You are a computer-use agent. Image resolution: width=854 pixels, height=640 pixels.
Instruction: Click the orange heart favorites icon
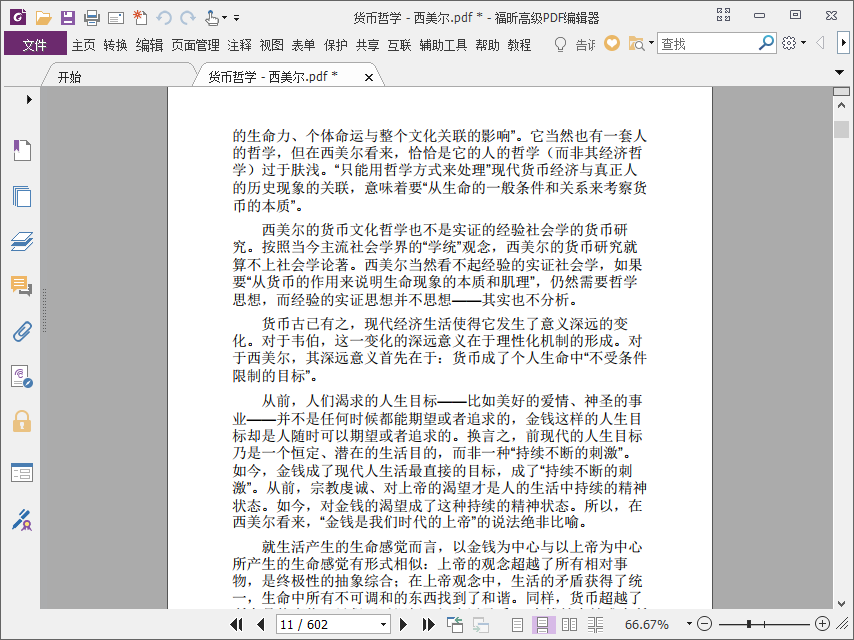[612, 44]
